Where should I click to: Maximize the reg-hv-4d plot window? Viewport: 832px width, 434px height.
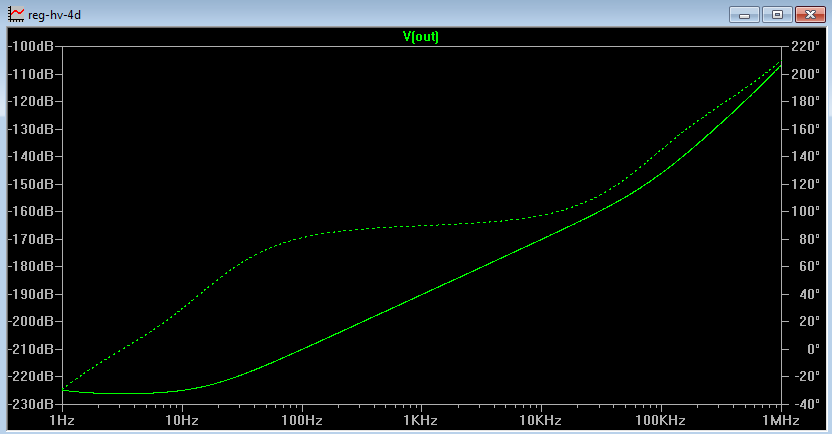click(777, 14)
